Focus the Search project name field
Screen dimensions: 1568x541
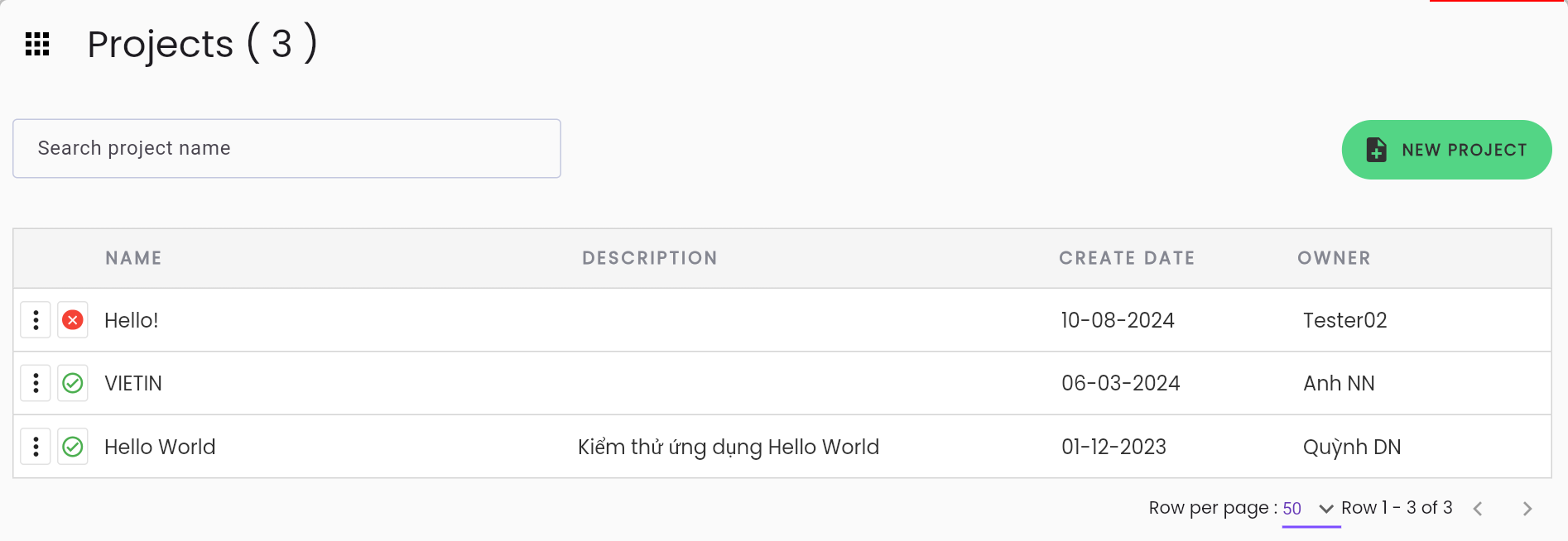(x=286, y=149)
